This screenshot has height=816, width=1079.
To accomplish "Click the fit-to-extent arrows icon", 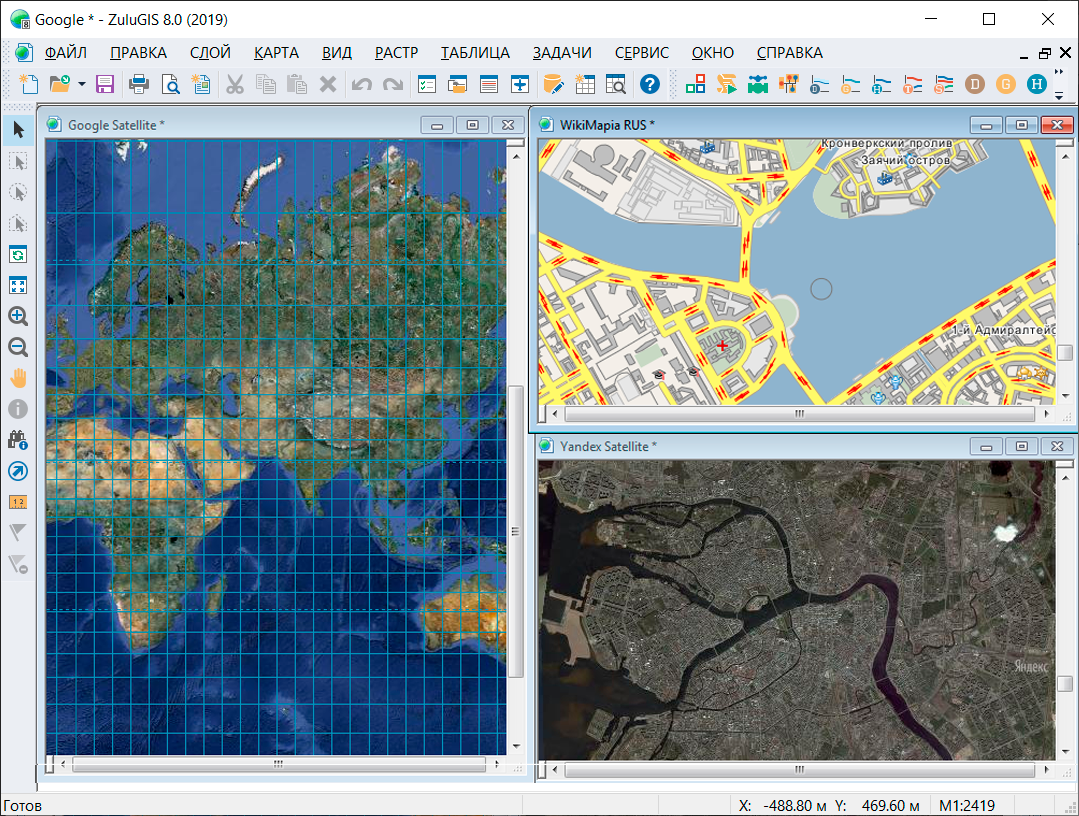I will (18, 285).
